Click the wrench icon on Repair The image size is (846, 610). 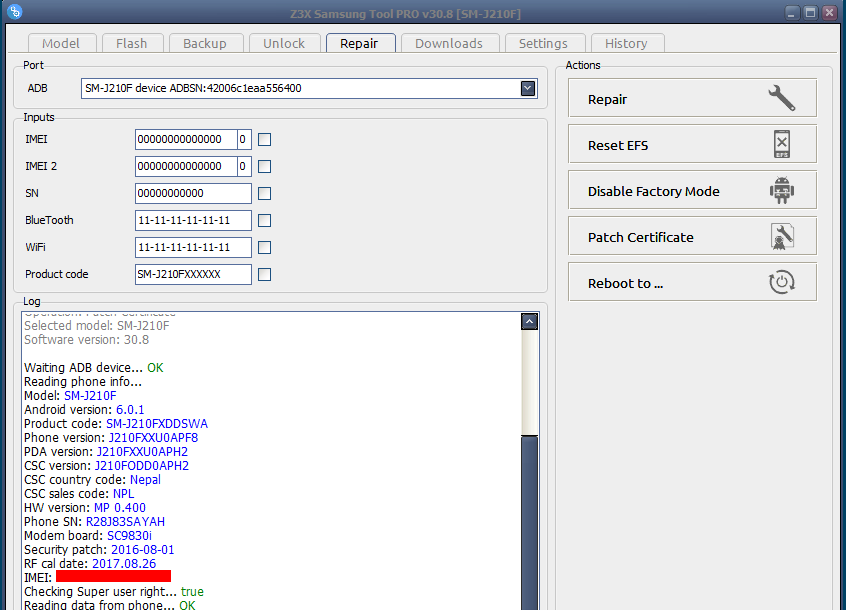coord(782,98)
